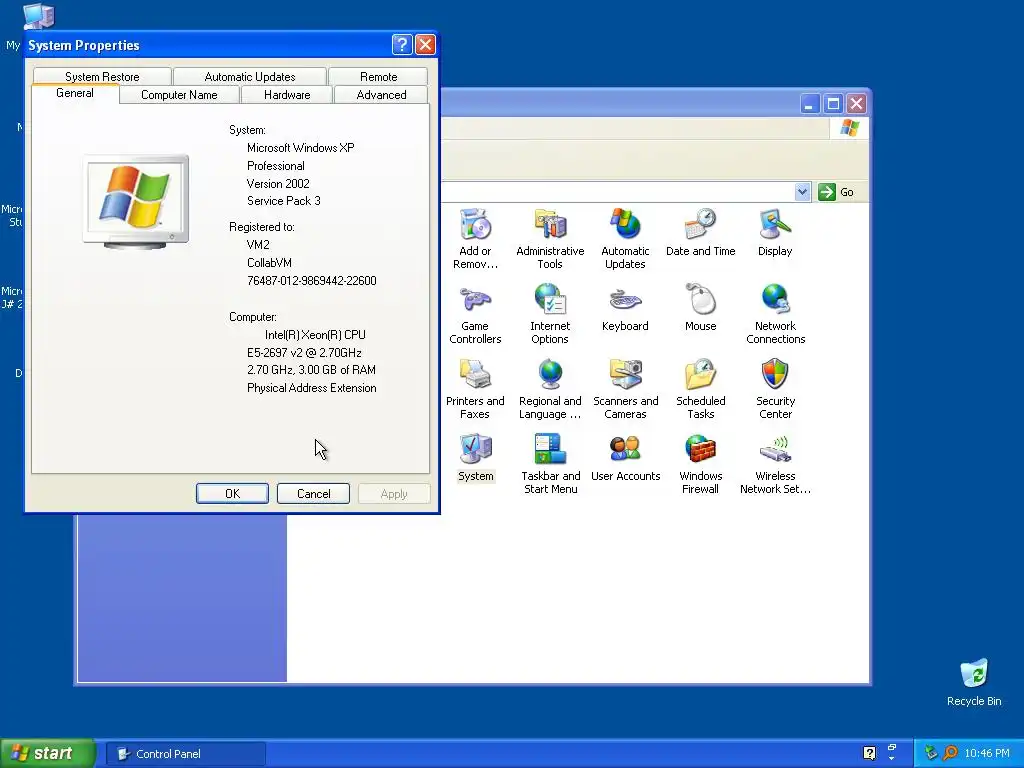Minimize the Control Panel window
The height and width of the screenshot is (768, 1024).
[809, 103]
